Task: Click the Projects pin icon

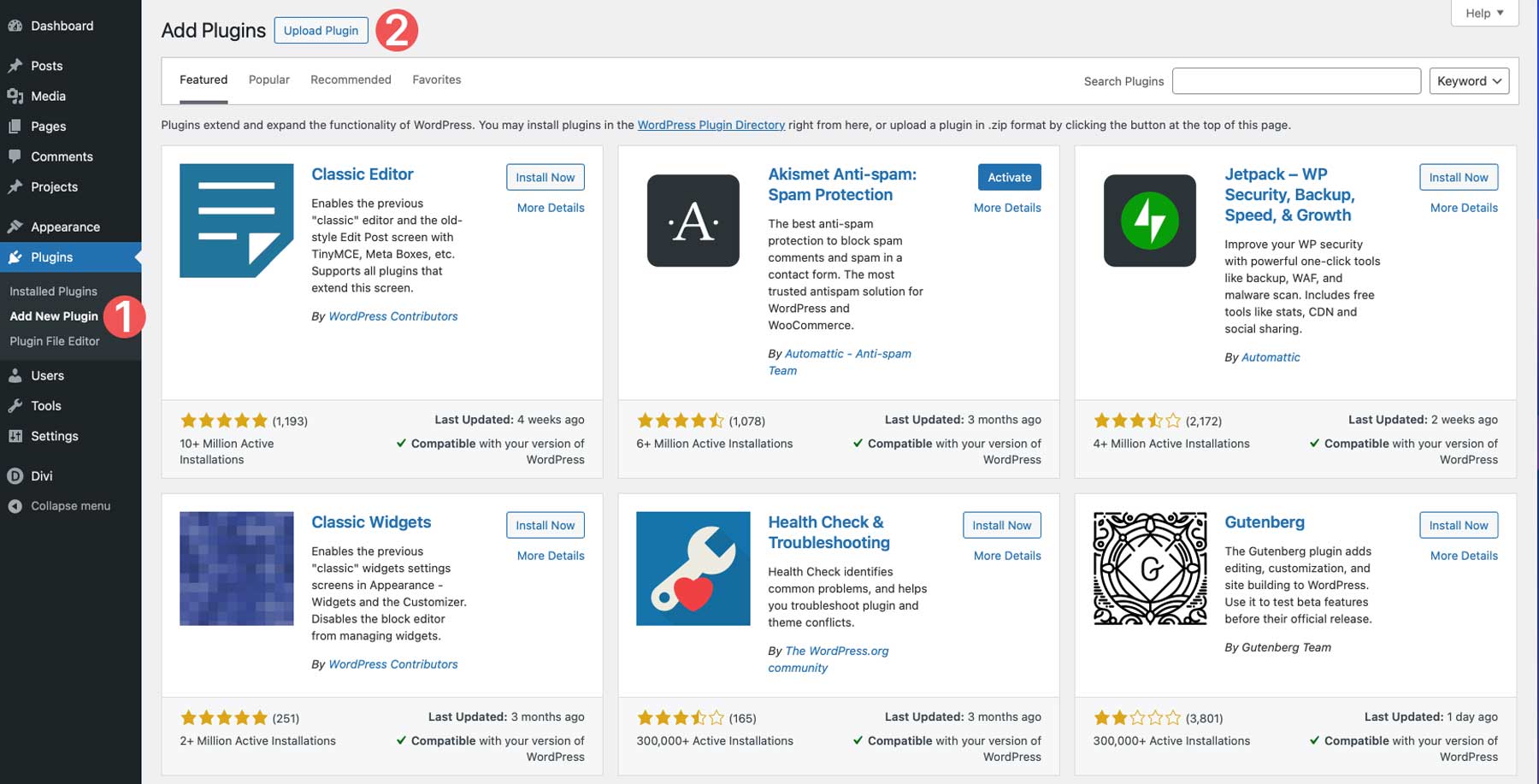Action: 15,186
